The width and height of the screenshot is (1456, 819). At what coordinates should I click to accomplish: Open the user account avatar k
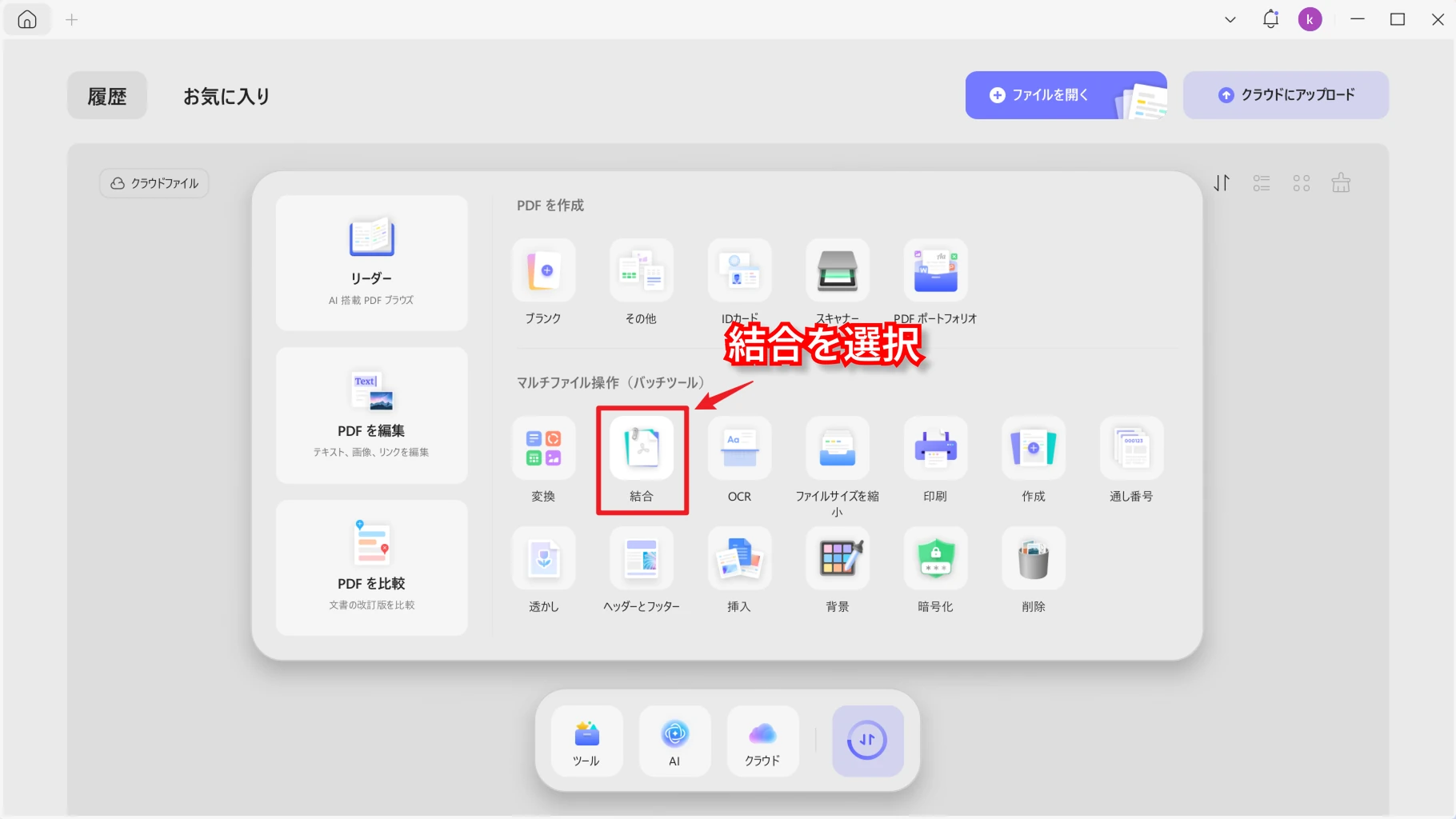point(1310,19)
